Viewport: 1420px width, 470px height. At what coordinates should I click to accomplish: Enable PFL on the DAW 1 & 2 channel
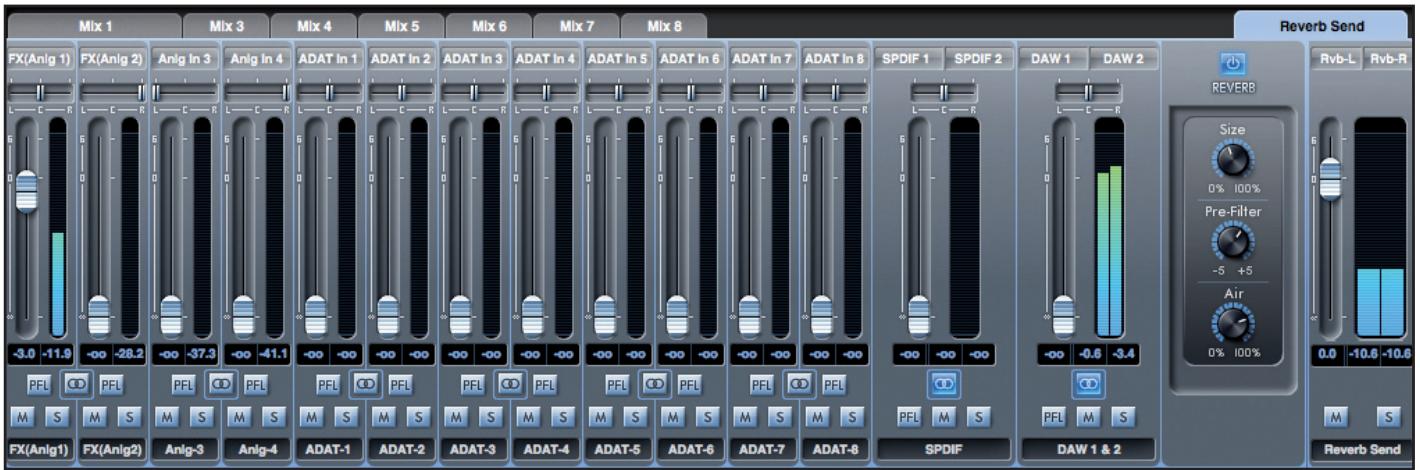tap(1053, 415)
